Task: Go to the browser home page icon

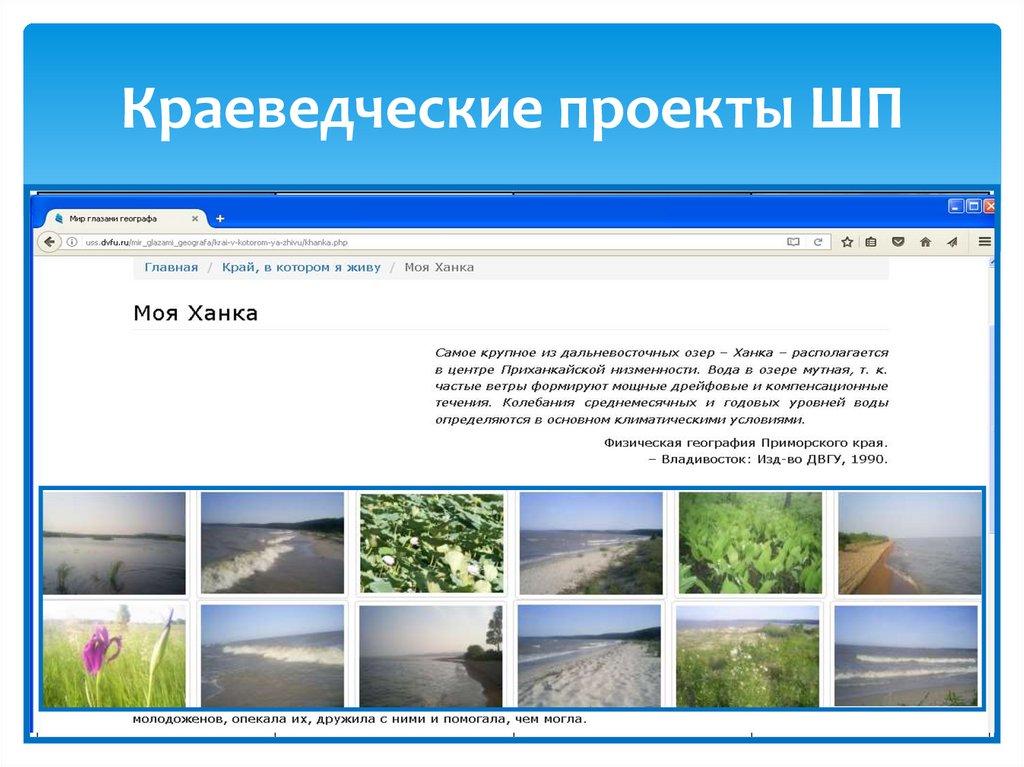Action: click(925, 242)
